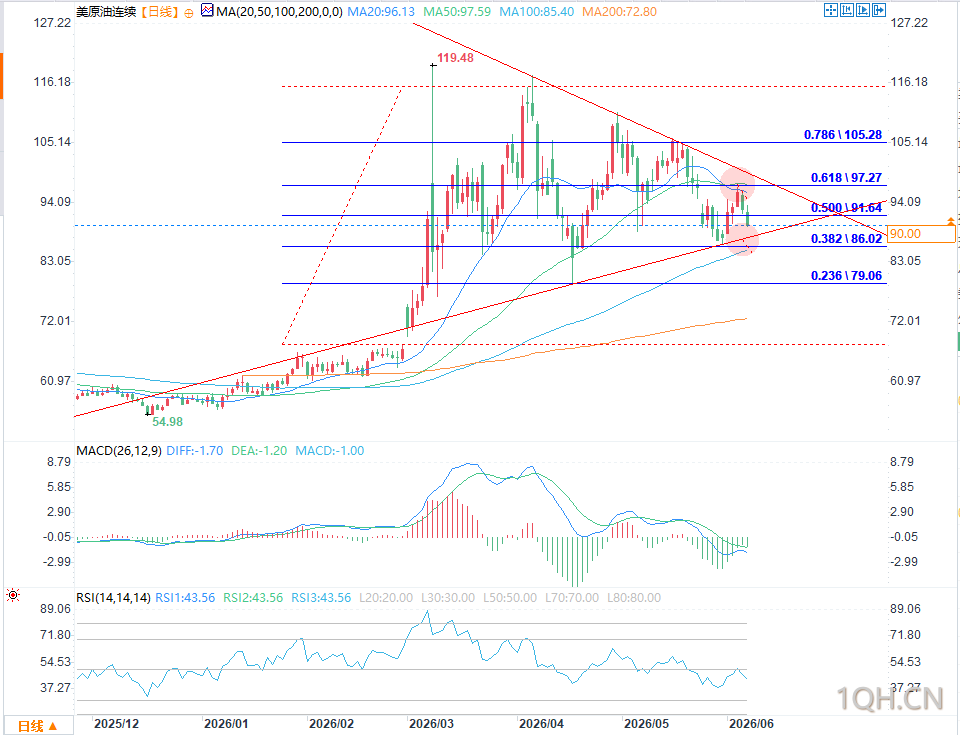Click the L80:80.00 level label
This screenshot has height=735, width=960.
pos(634,598)
